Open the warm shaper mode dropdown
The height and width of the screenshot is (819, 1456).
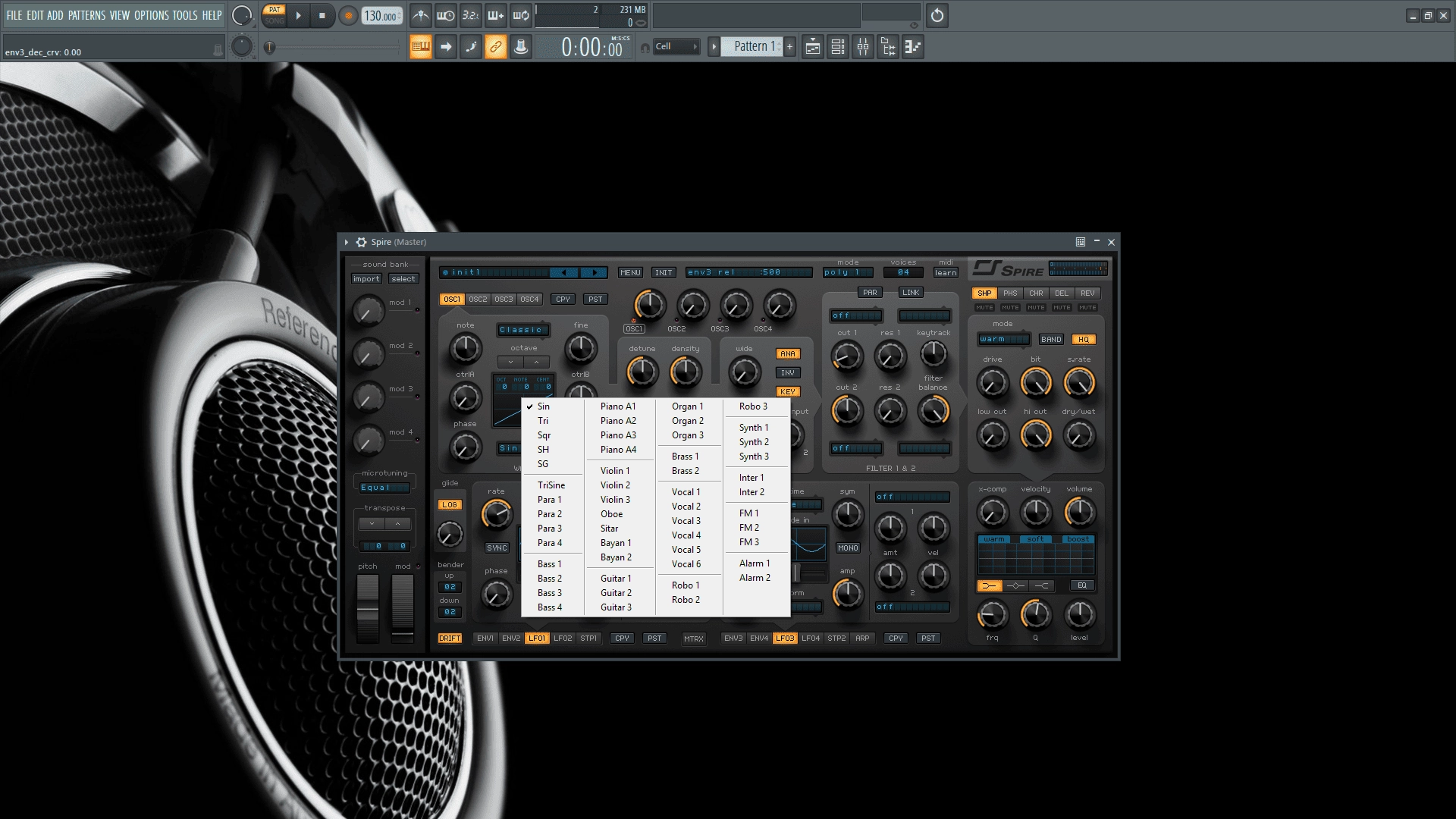point(1003,340)
